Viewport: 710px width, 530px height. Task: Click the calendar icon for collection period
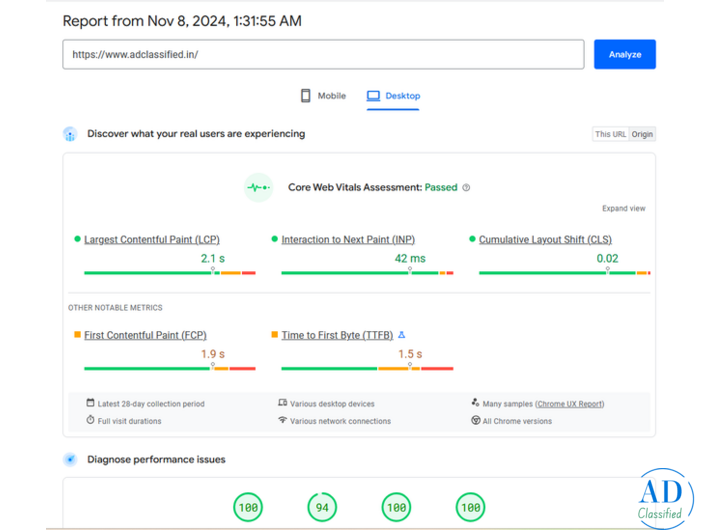[x=91, y=403]
